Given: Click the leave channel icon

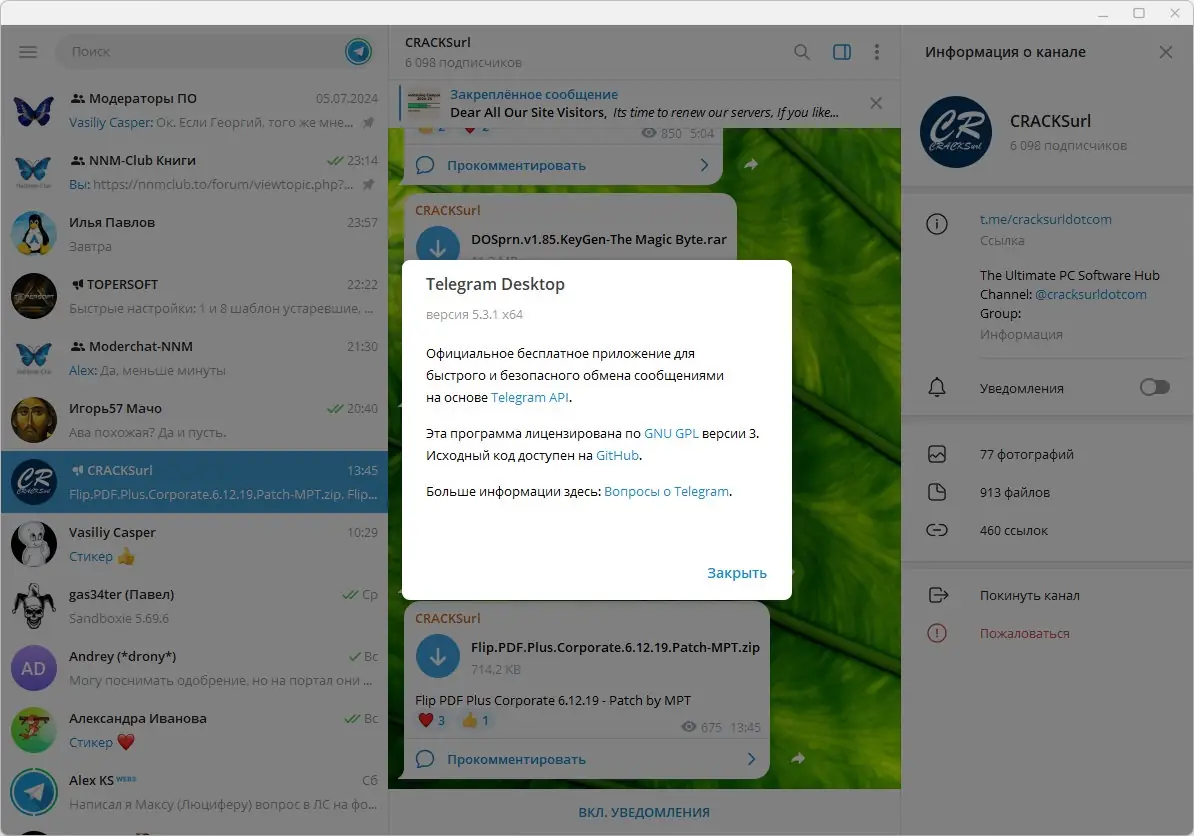Looking at the screenshot, I should pos(938,595).
